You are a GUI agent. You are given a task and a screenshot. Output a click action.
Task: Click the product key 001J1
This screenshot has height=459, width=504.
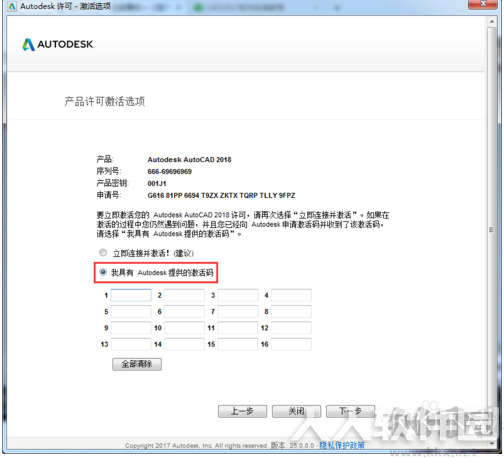coord(157,183)
